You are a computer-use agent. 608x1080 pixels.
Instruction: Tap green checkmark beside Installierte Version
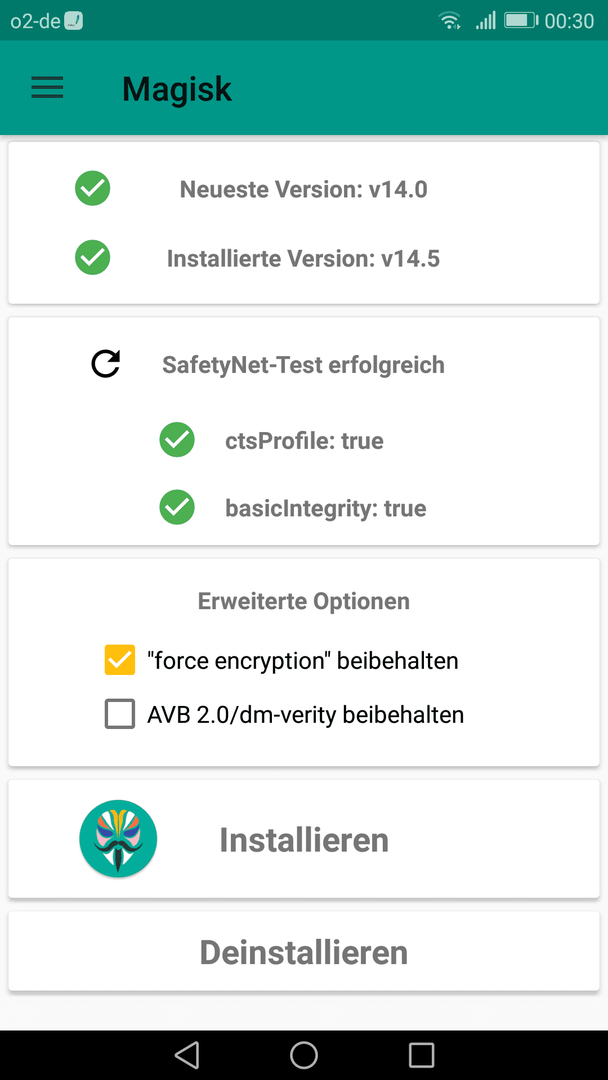[x=93, y=258]
